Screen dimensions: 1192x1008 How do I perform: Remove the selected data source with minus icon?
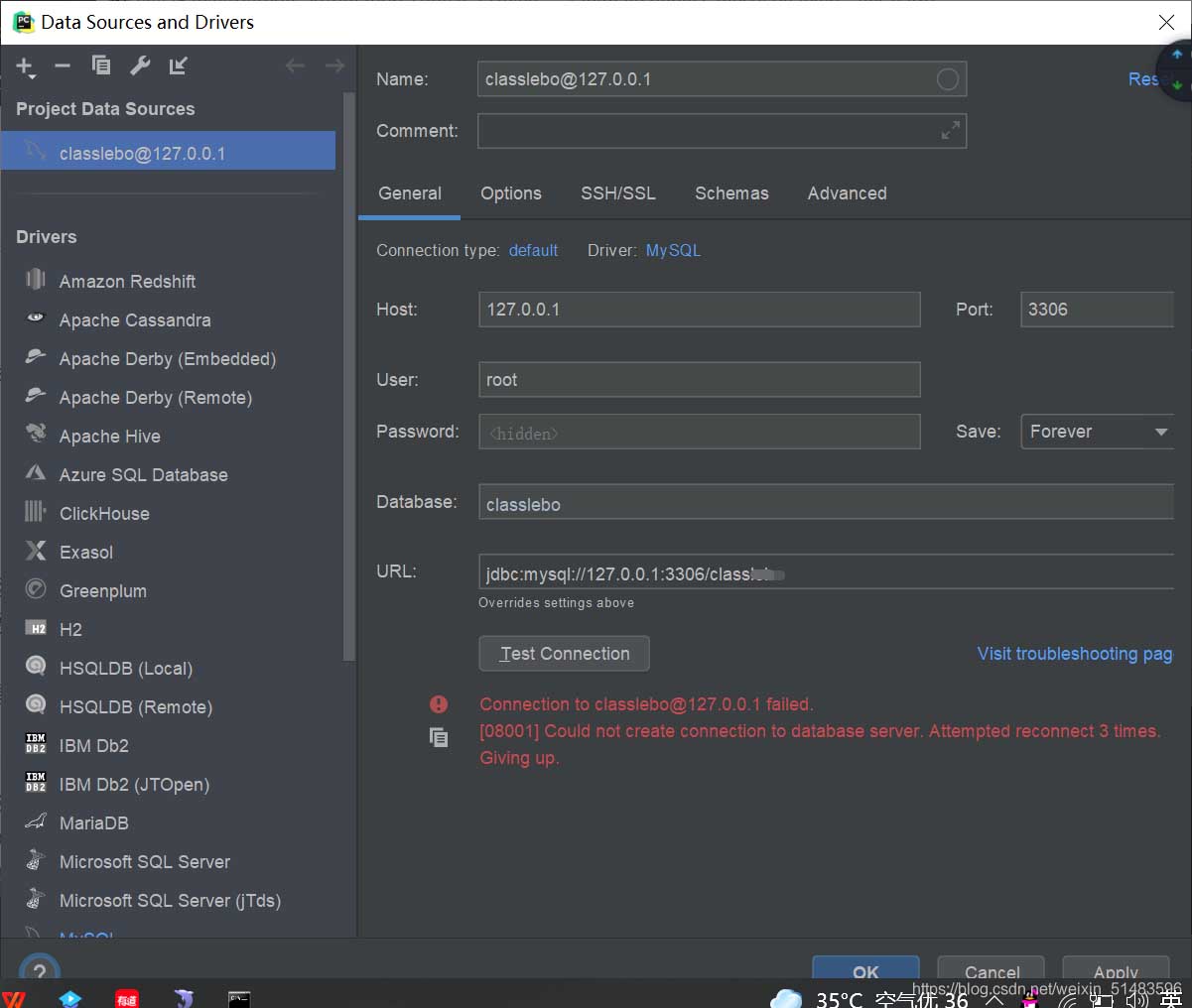point(63,65)
